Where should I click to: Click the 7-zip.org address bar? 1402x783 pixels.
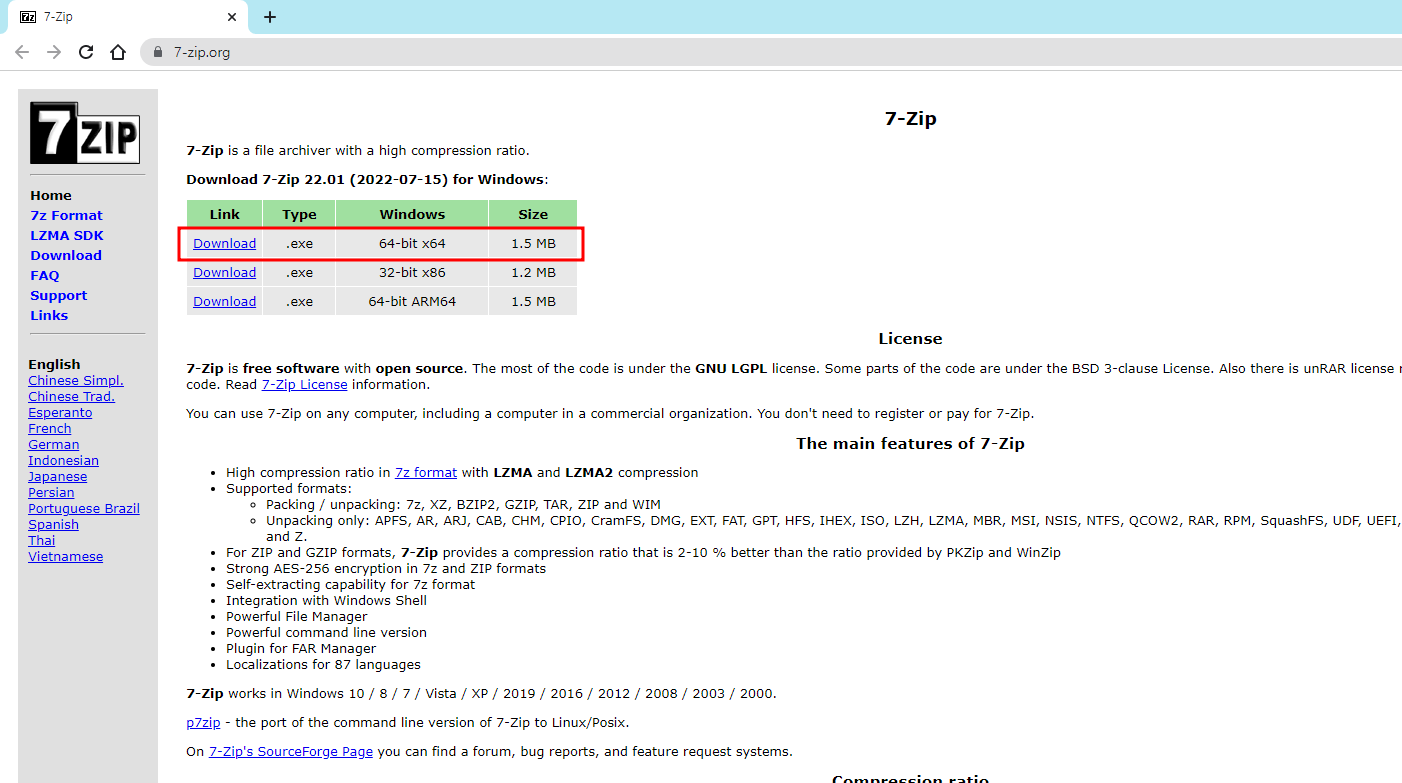point(770,52)
